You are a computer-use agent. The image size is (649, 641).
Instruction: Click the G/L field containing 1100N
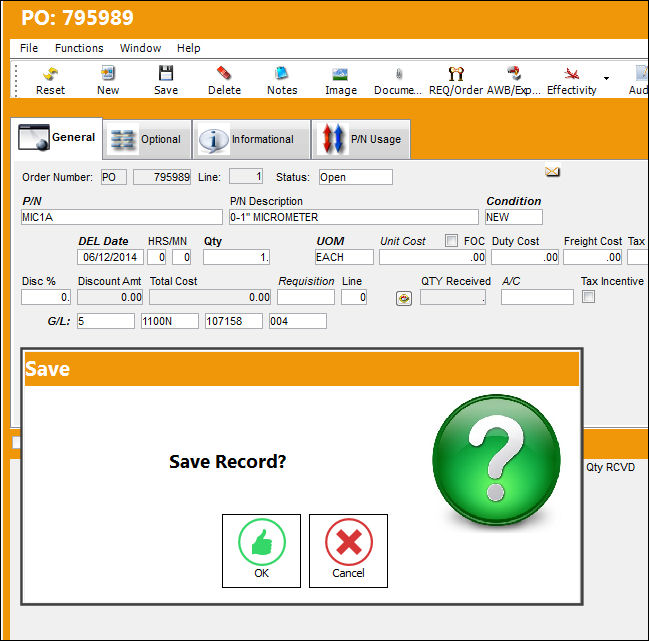tap(170, 321)
